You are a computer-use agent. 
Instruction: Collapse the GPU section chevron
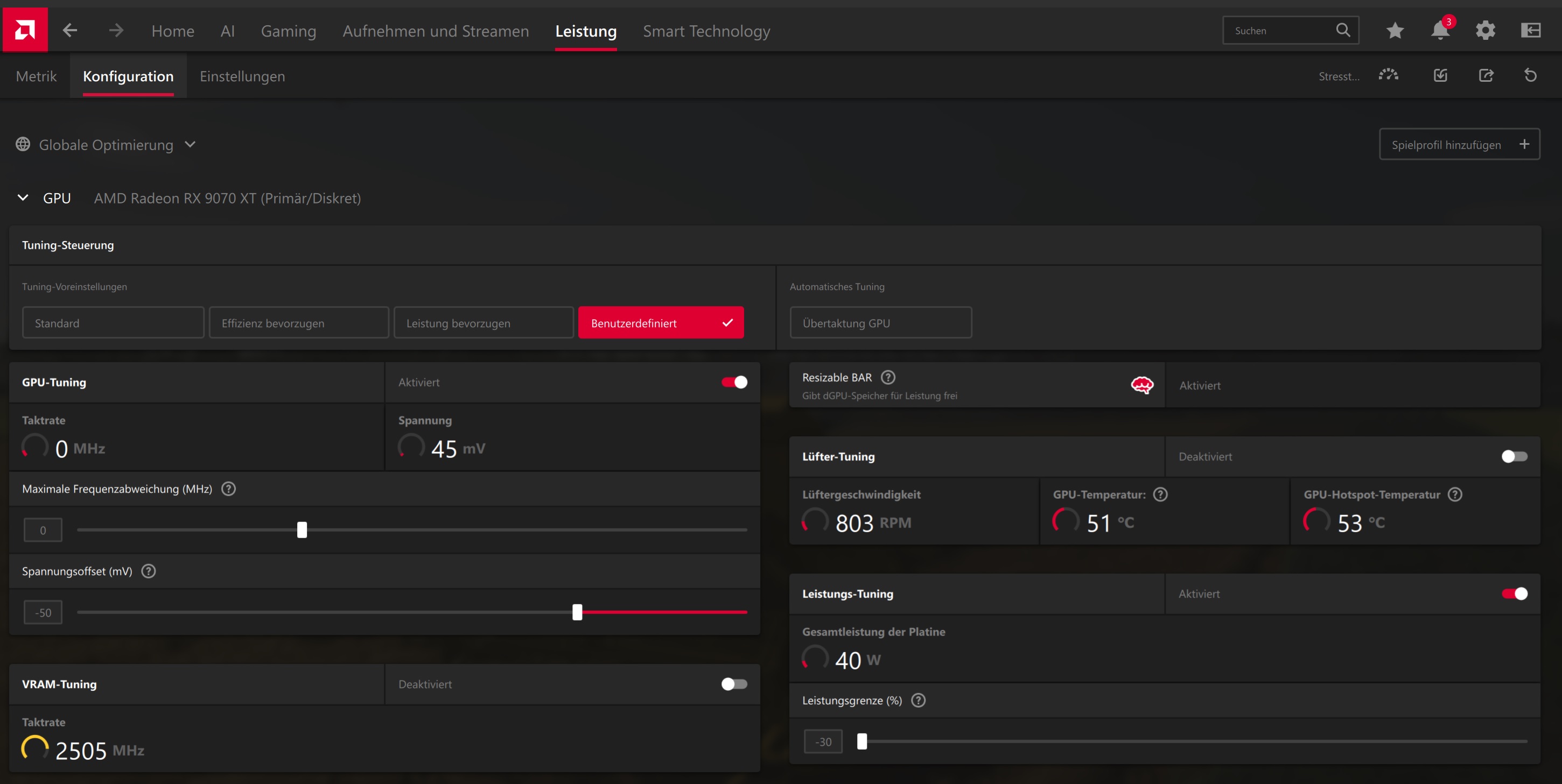(23, 197)
